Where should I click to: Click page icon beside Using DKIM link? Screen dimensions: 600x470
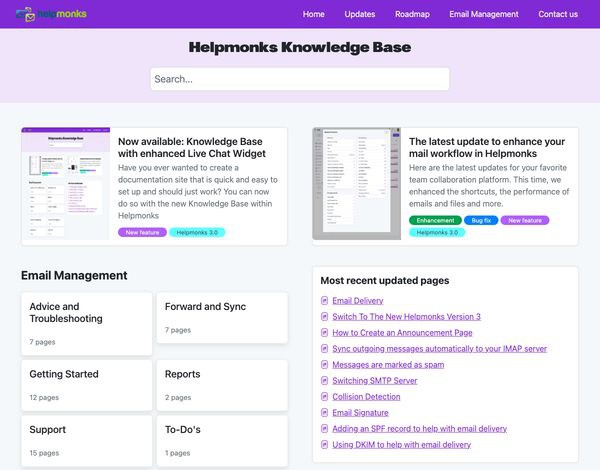324,445
